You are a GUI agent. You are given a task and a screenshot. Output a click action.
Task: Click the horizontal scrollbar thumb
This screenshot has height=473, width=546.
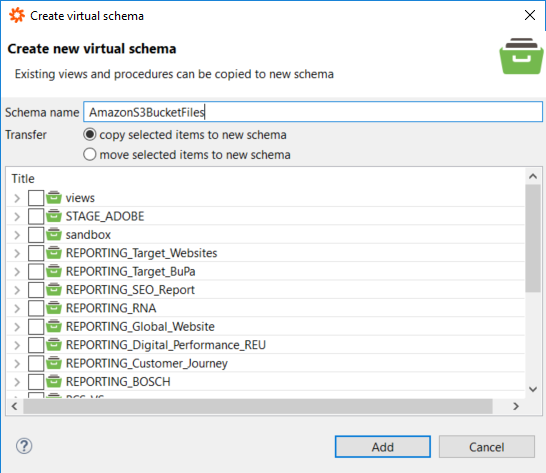pyautogui.click(x=258, y=406)
